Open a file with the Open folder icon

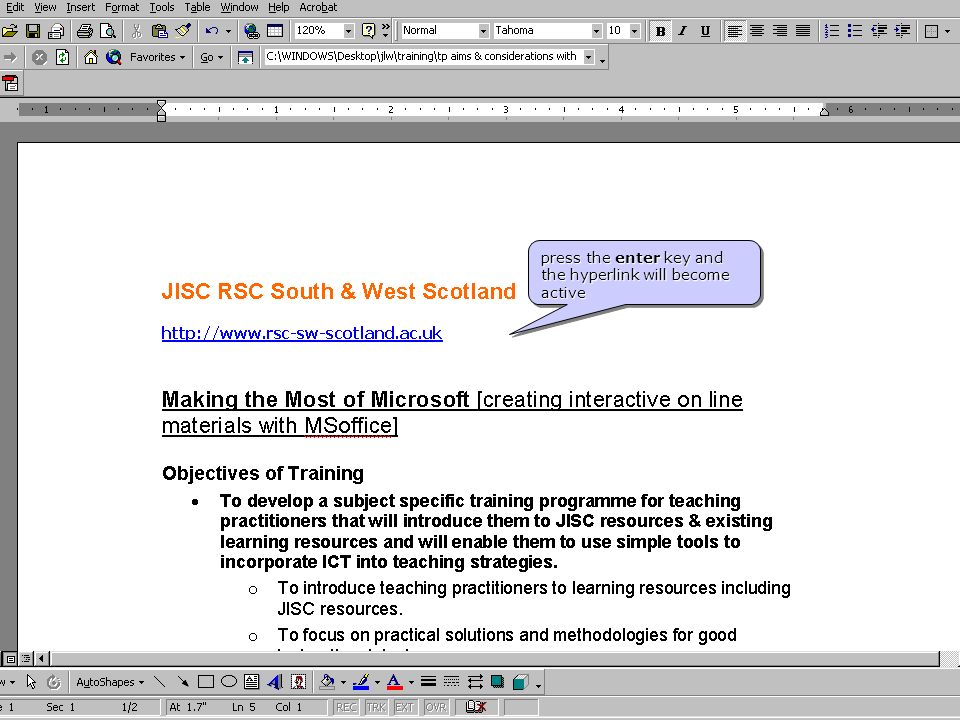pyautogui.click(x=10, y=31)
